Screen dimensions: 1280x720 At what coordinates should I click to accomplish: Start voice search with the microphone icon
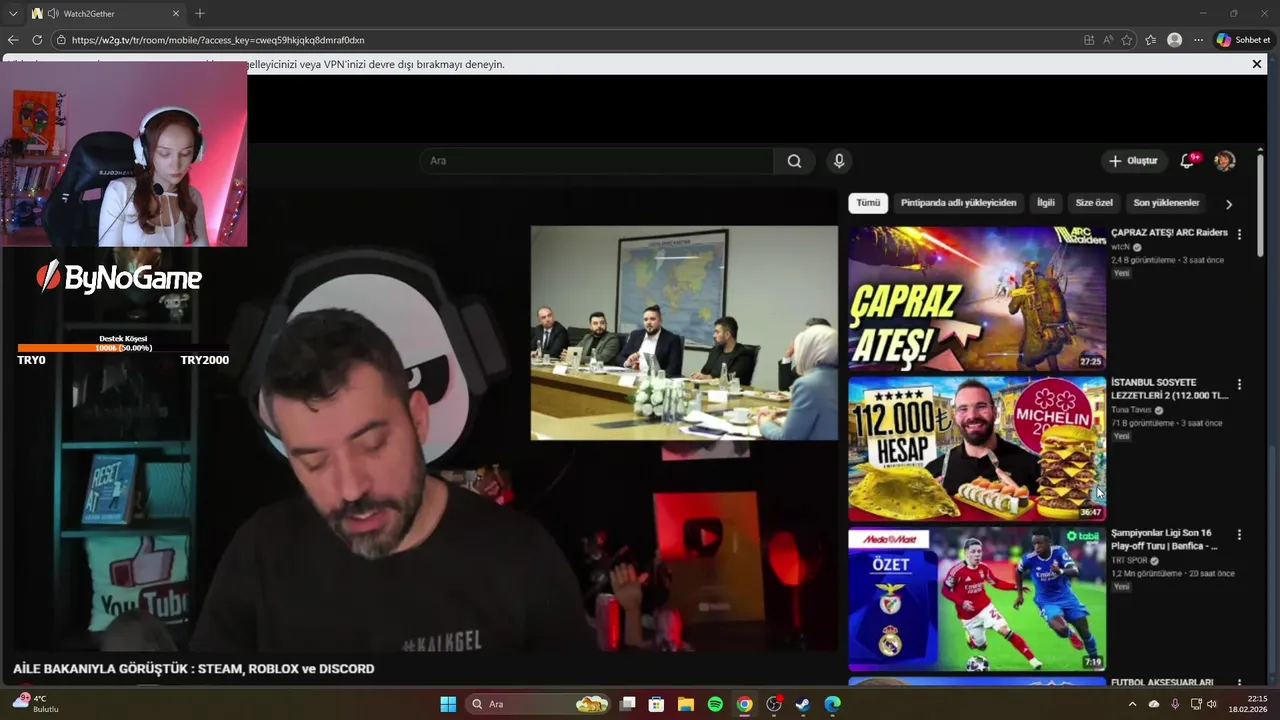839,161
